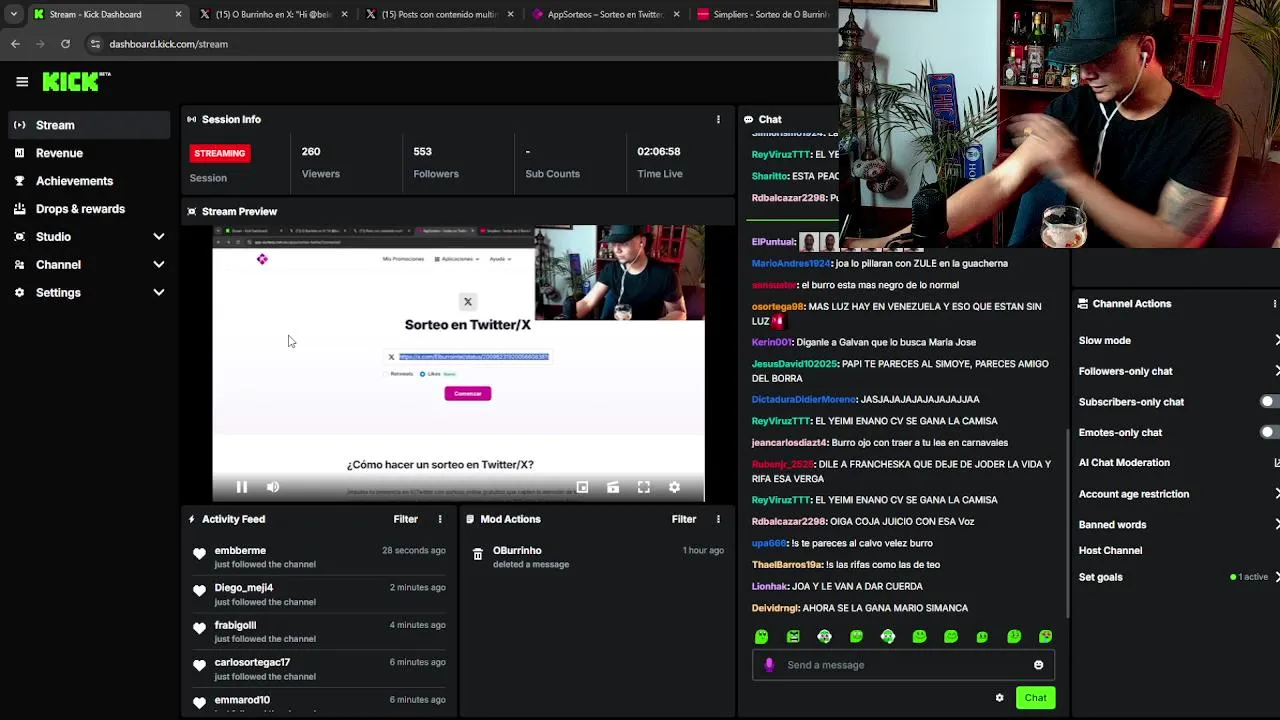Click the red STREAMING status badge
The width and height of the screenshot is (1280, 720).
point(220,153)
